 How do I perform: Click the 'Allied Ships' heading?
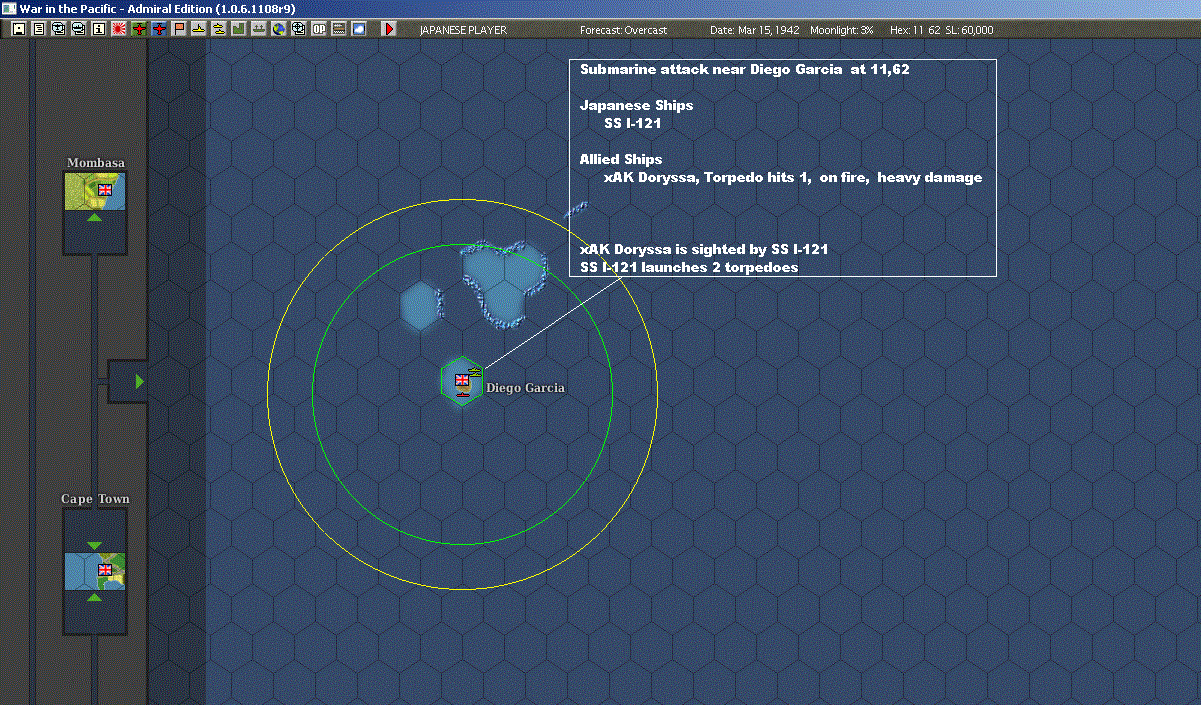621,160
